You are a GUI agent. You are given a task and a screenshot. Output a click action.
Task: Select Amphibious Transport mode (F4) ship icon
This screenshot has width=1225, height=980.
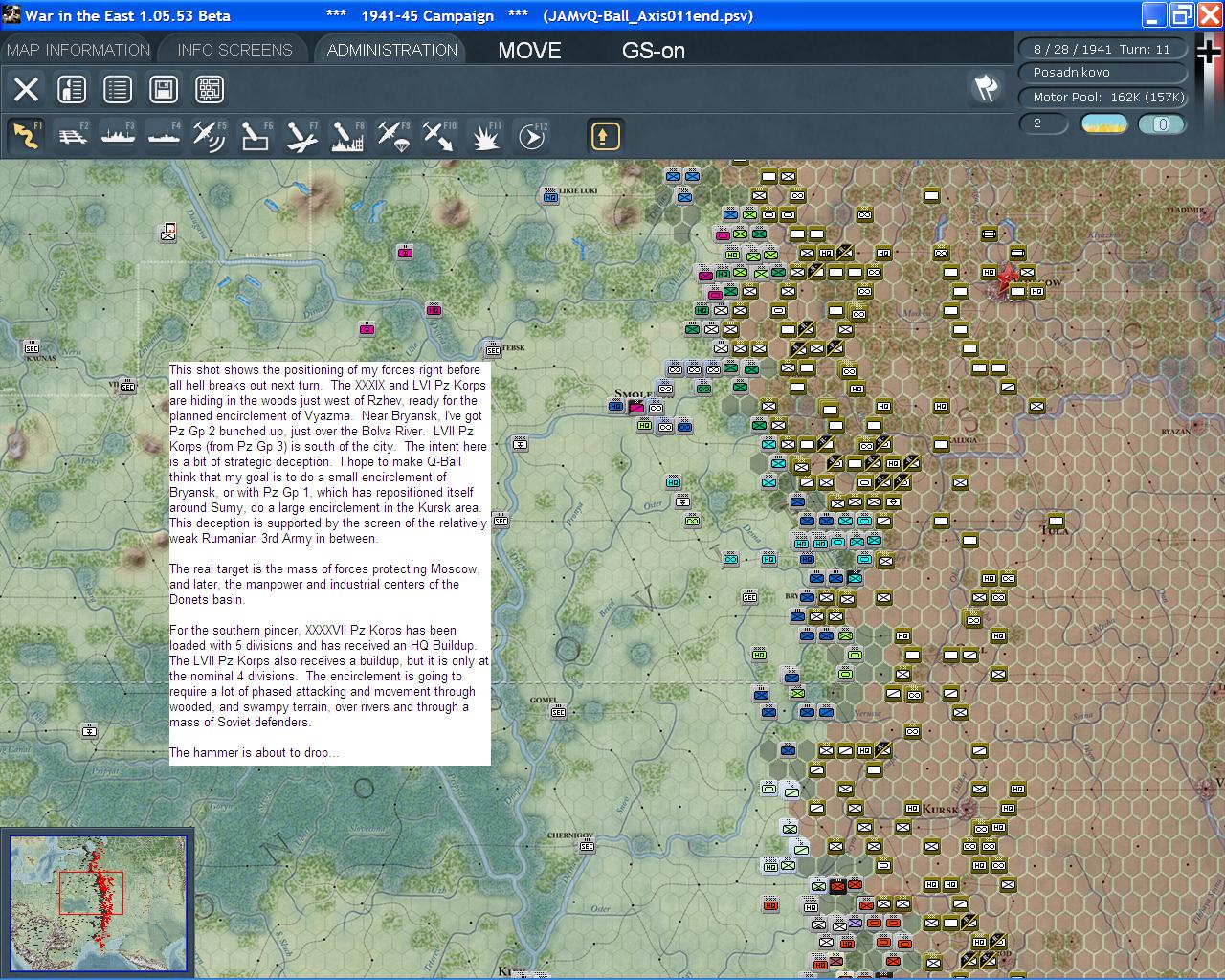point(164,136)
